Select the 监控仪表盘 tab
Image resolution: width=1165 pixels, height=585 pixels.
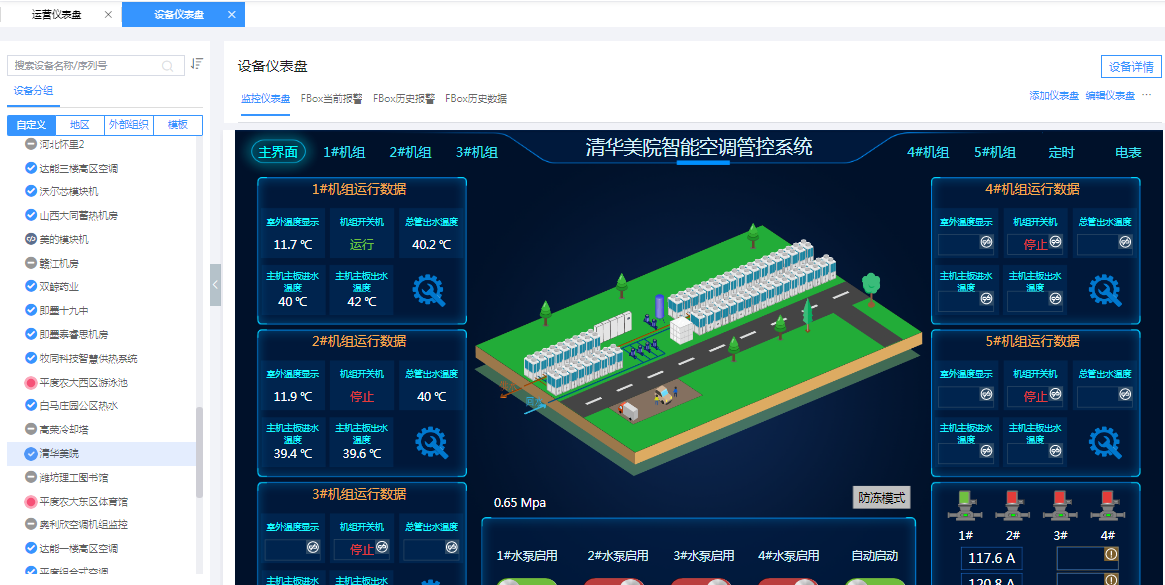tap(265, 98)
